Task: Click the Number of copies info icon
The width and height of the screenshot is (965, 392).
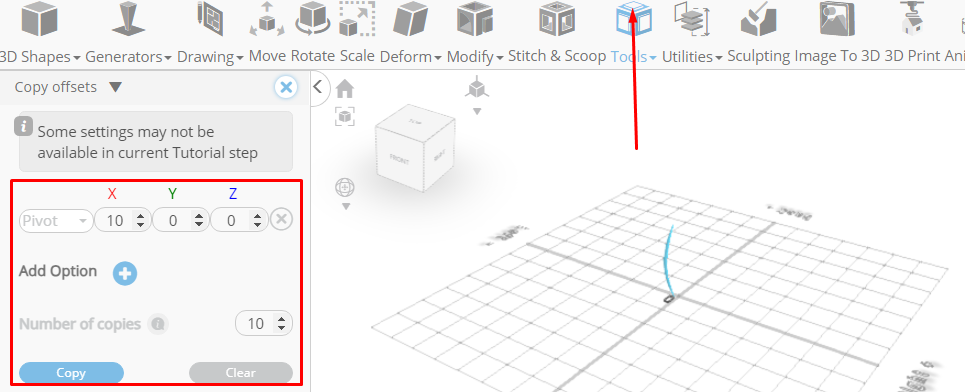Action: 158,324
